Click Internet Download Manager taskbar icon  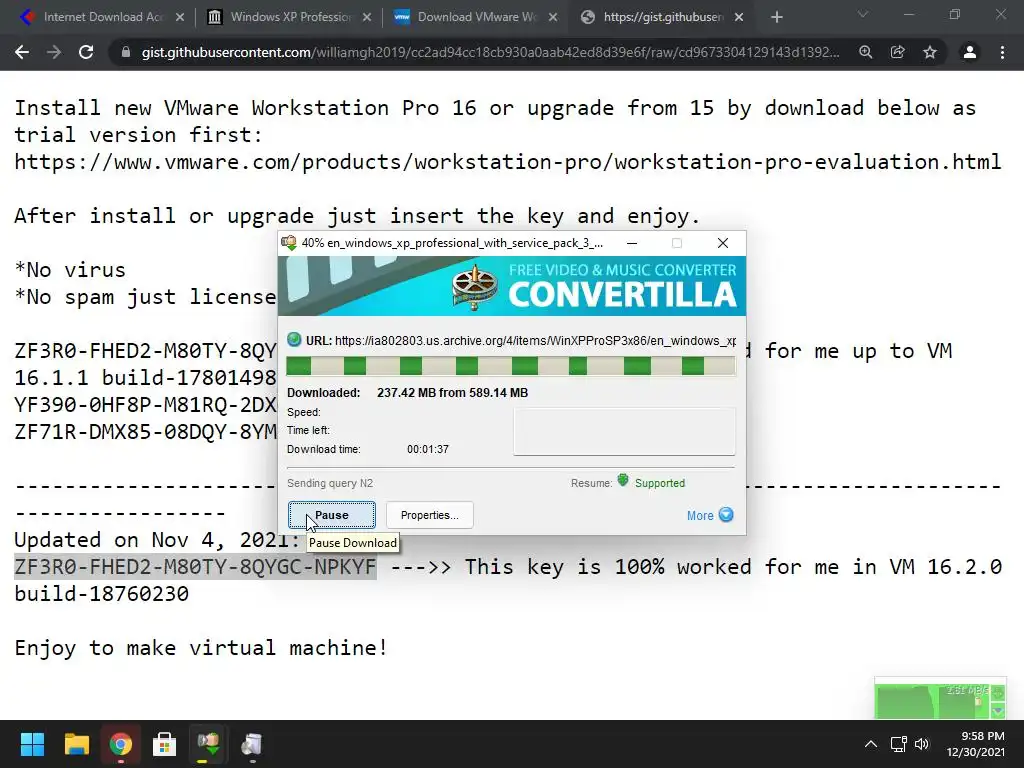coord(208,744)
